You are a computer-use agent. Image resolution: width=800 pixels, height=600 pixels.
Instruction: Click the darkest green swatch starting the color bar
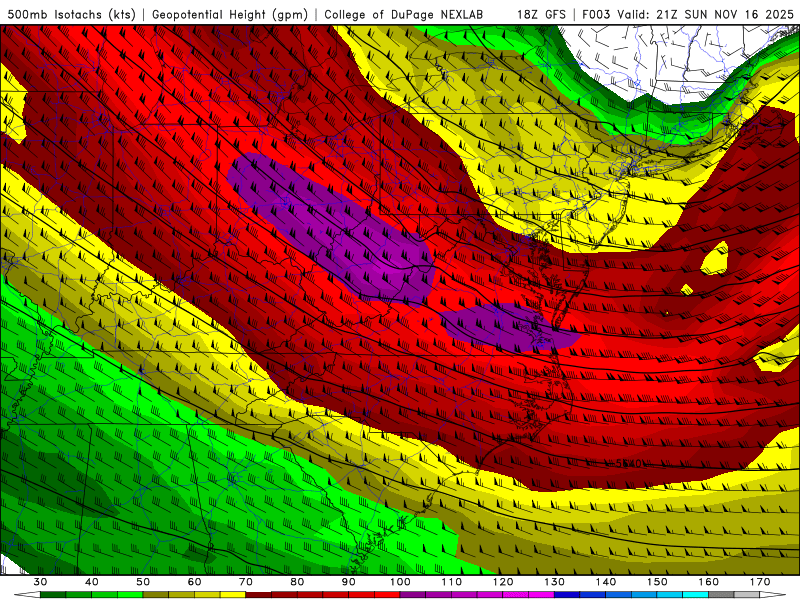pos(53,594)
